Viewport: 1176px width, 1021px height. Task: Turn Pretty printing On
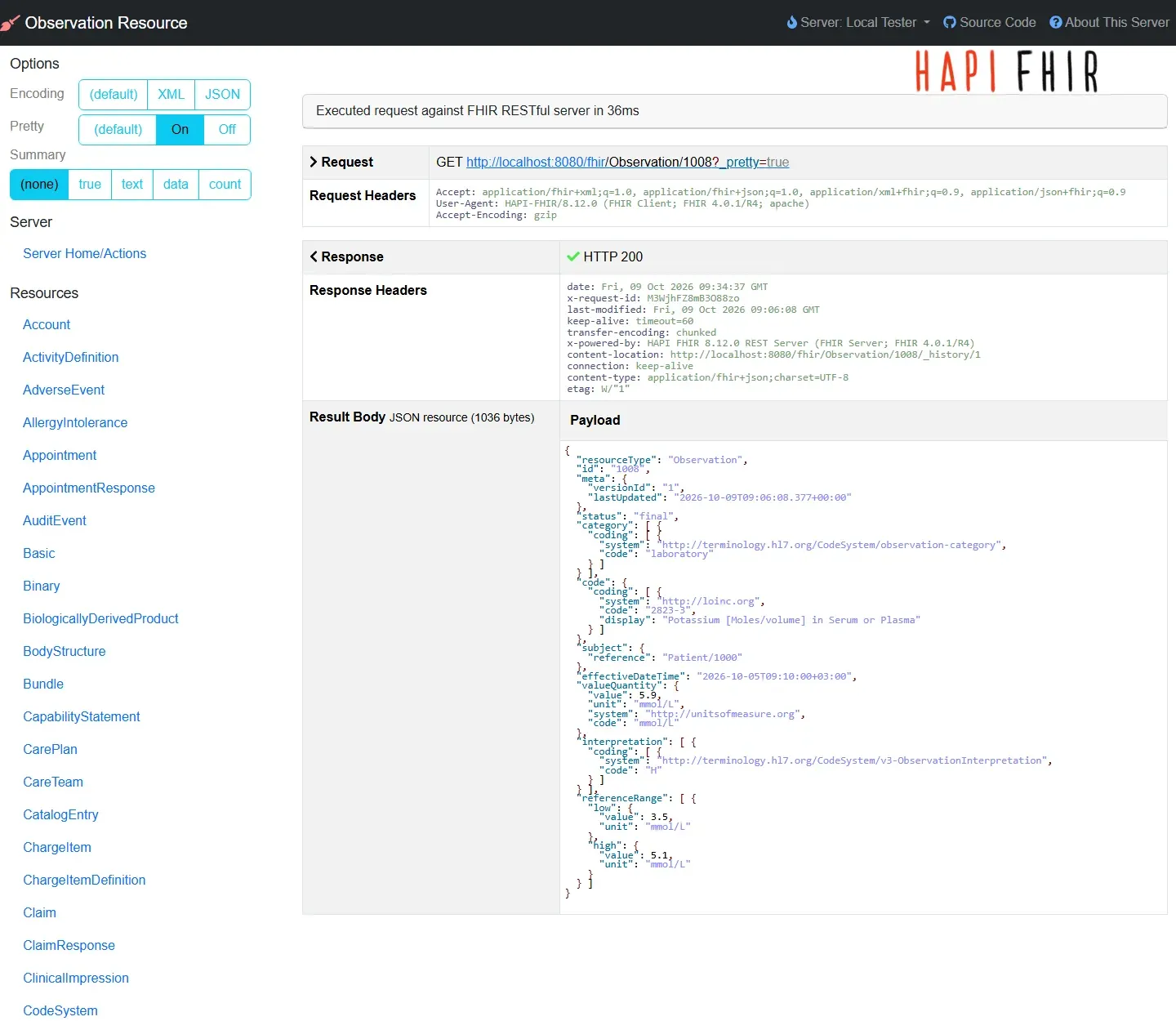(180, 130)
